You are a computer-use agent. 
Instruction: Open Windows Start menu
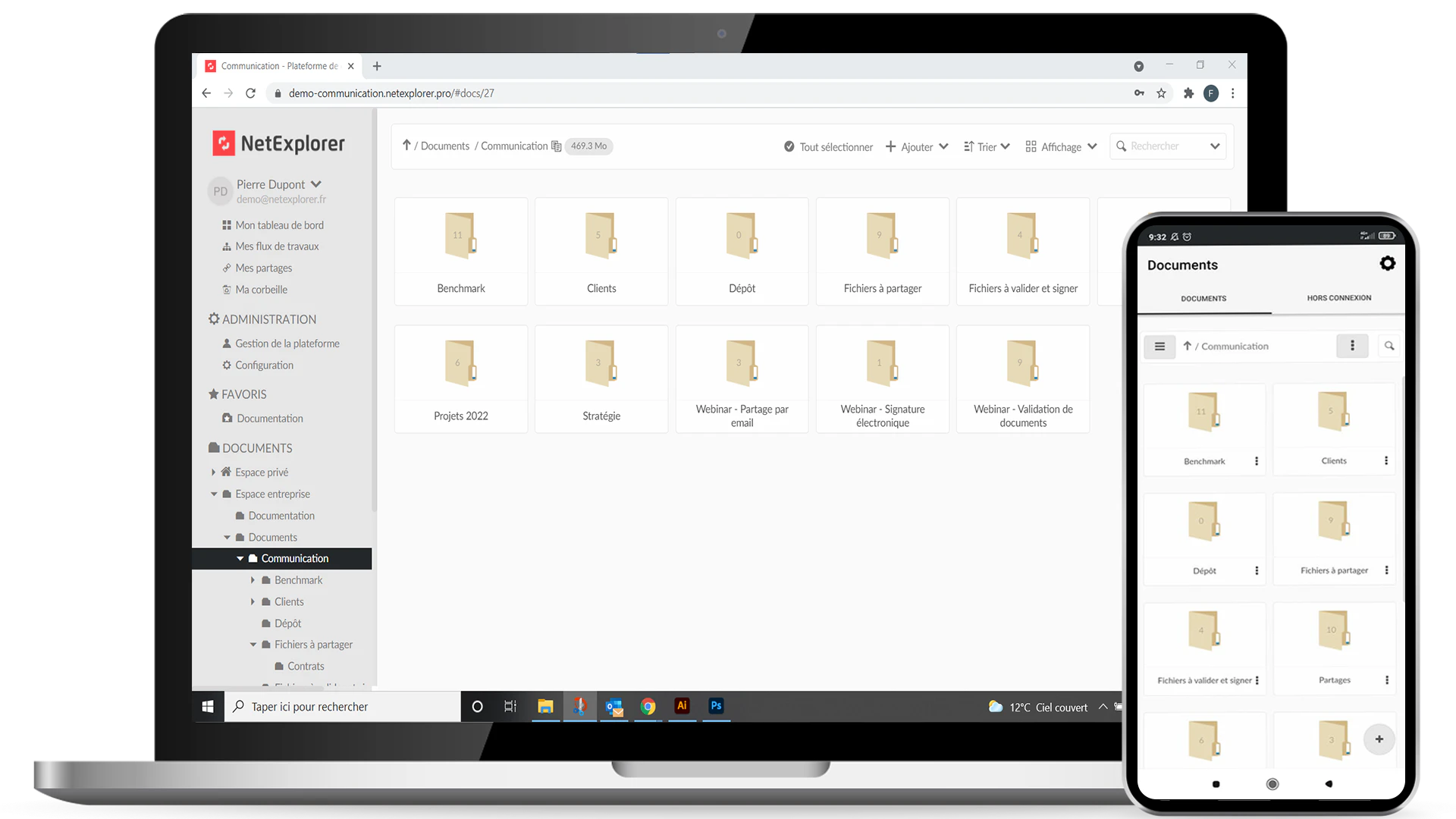[208, 707]
